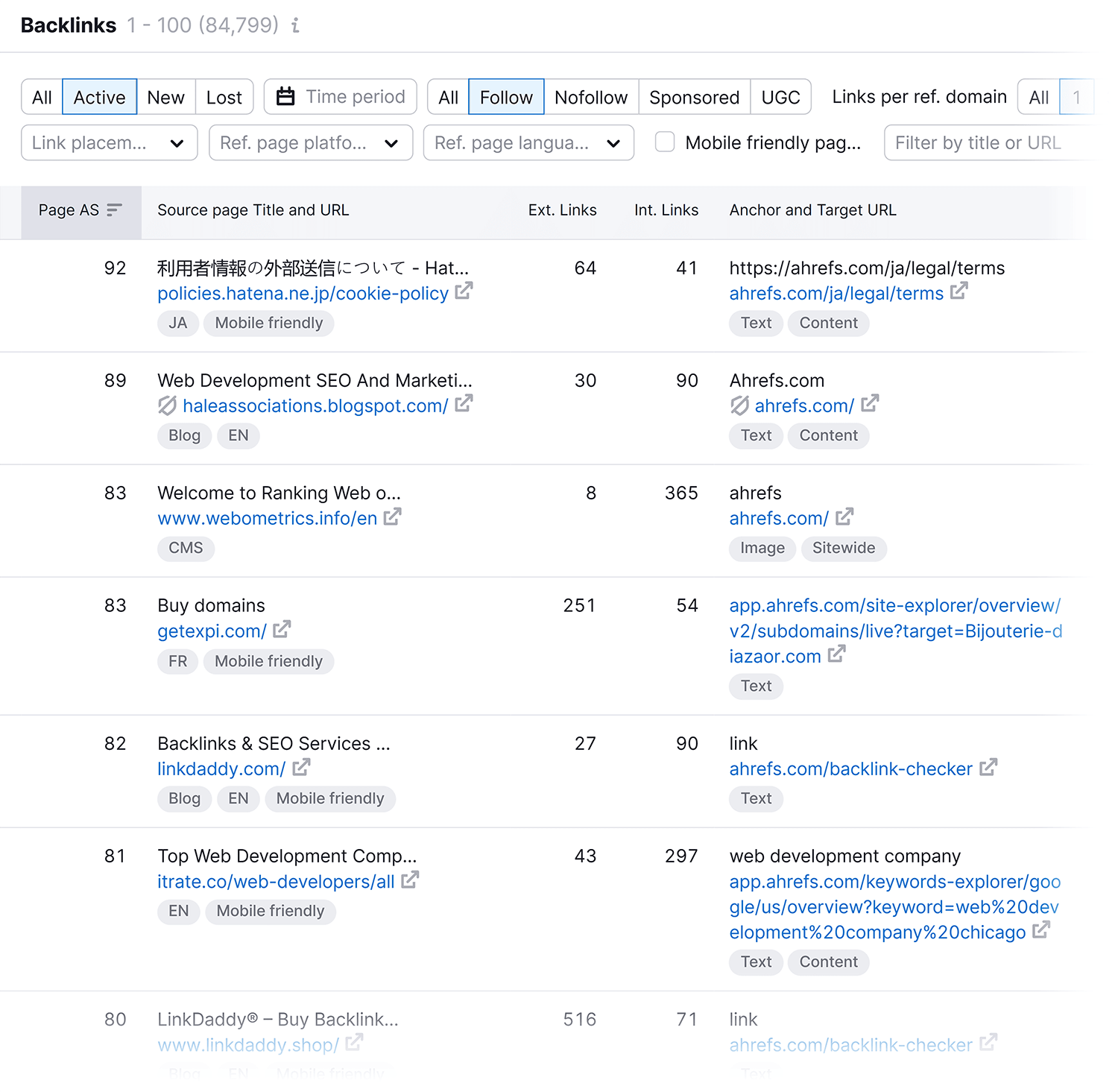Click the Sitewide tag in webometrics row

844,548
